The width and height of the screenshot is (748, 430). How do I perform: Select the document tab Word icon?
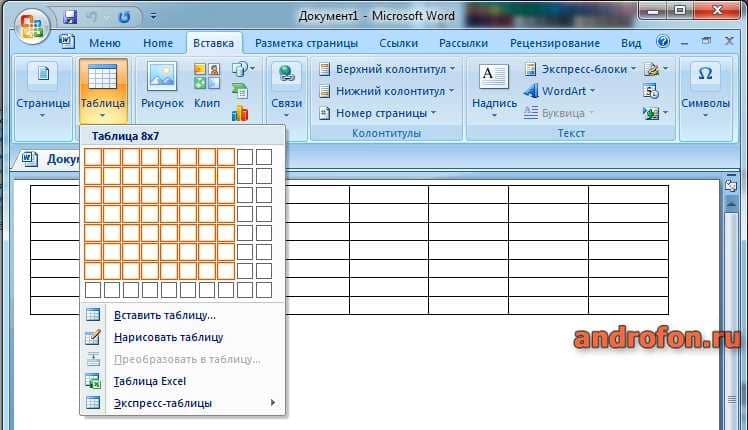point(29,158)
